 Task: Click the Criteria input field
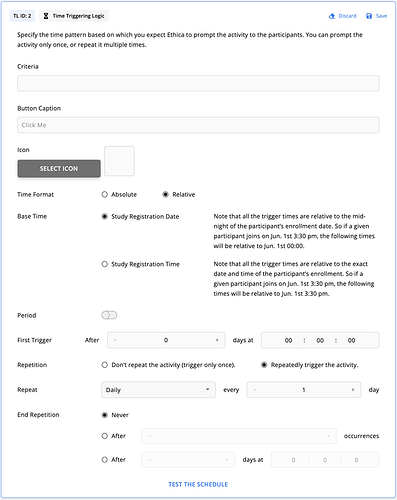[x=198, y=83]
